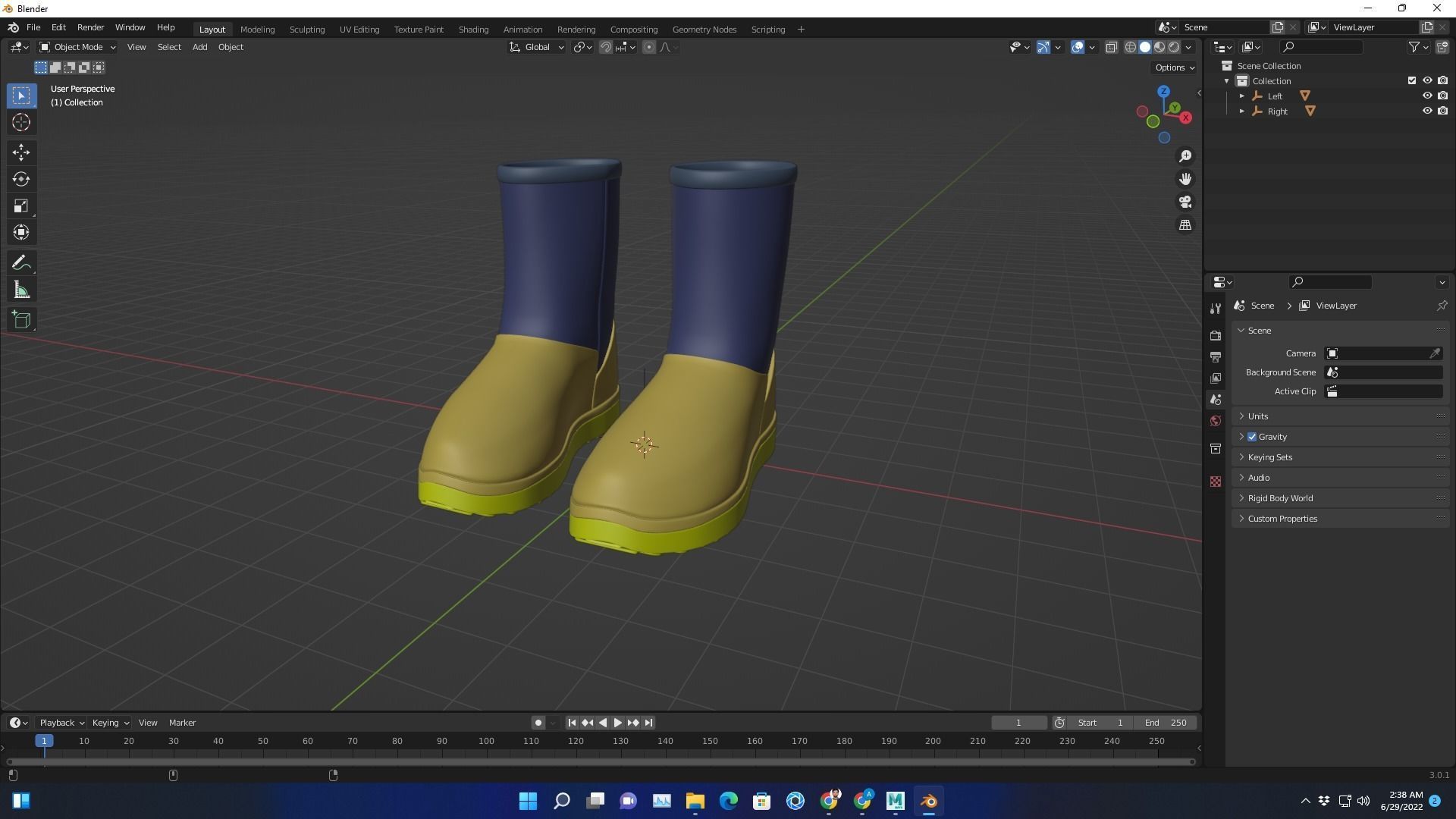Open the Options dropdown
The width and height of the screenshot is (1456, 819).
pos(1174,67)
